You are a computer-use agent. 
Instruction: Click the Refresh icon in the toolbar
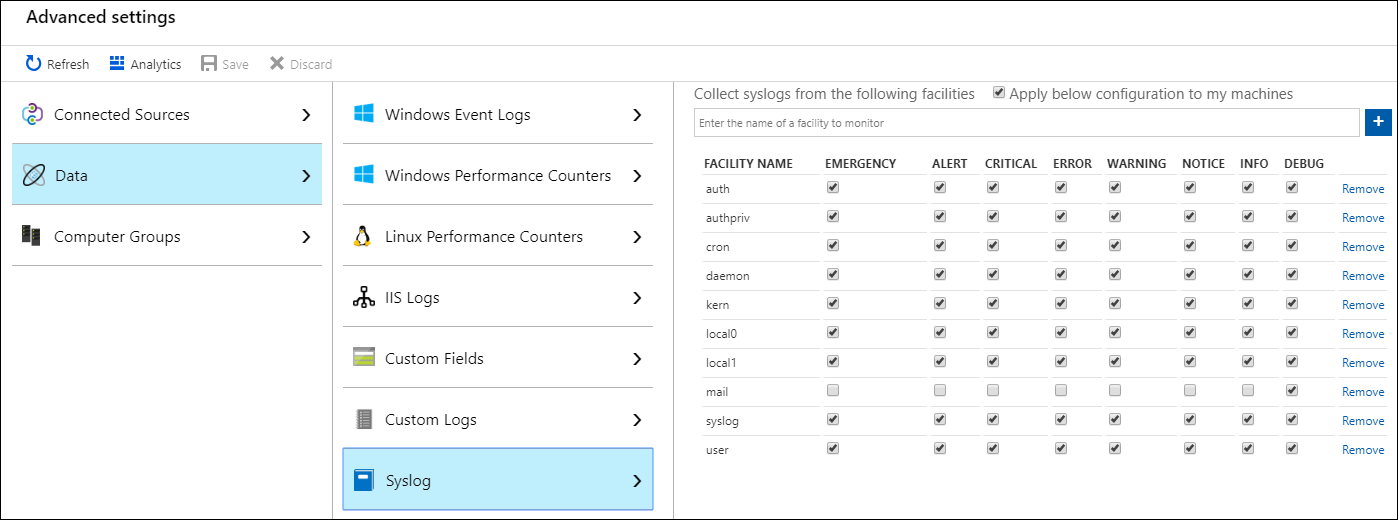click(x=33, y=64)
